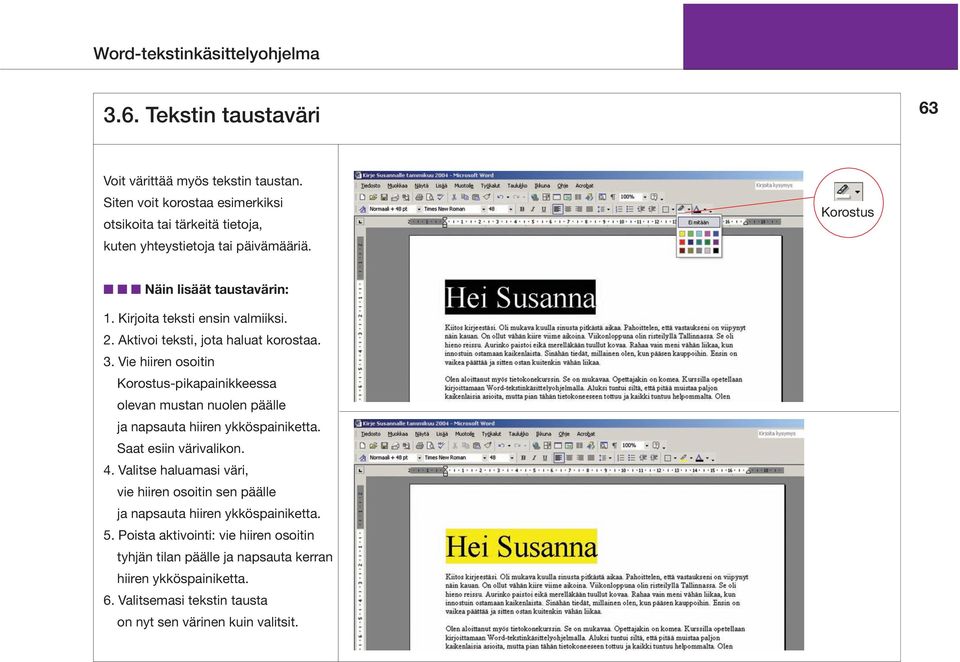Click the Acrobat menu in upper Word window
The image size is (960, 662).
point(585,186)
